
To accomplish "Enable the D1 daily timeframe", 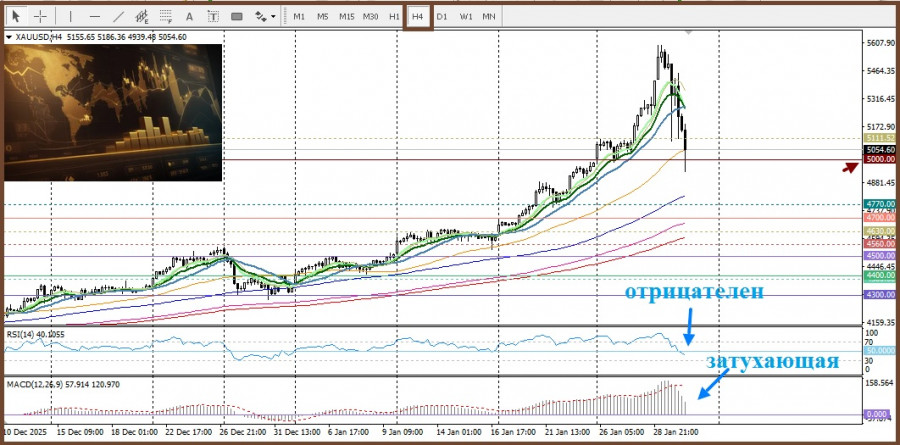I will 441,16.
